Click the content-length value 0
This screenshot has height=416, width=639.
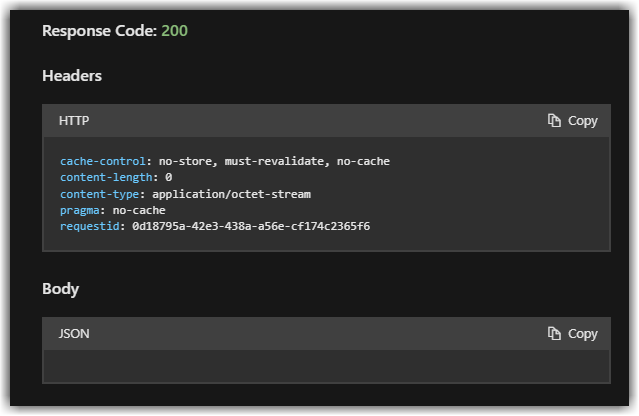click(169, 177)
